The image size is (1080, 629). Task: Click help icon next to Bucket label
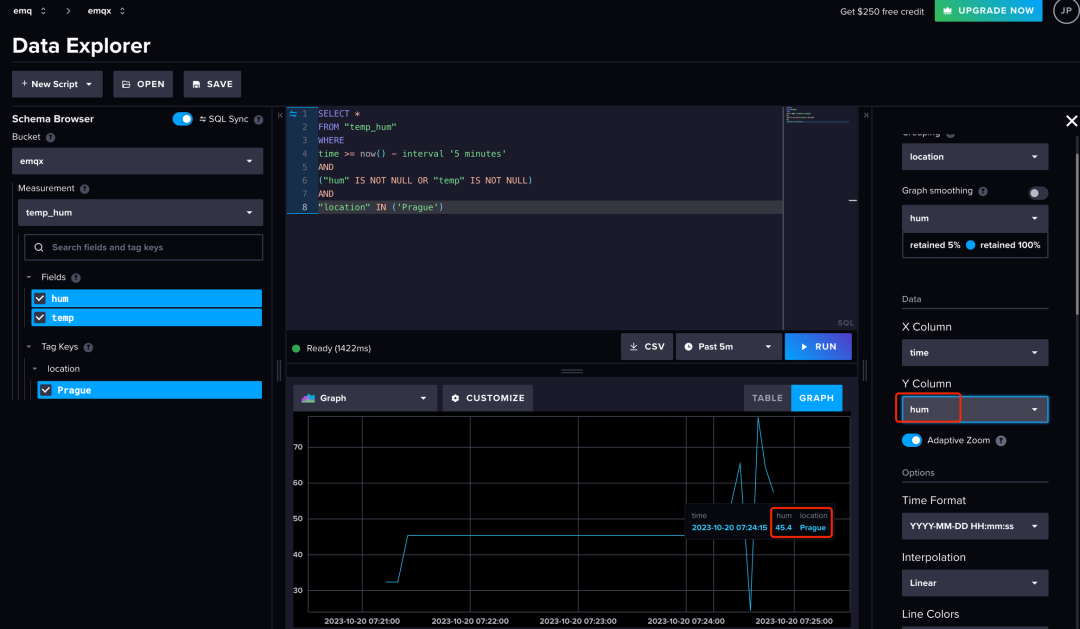coord(51,137)
